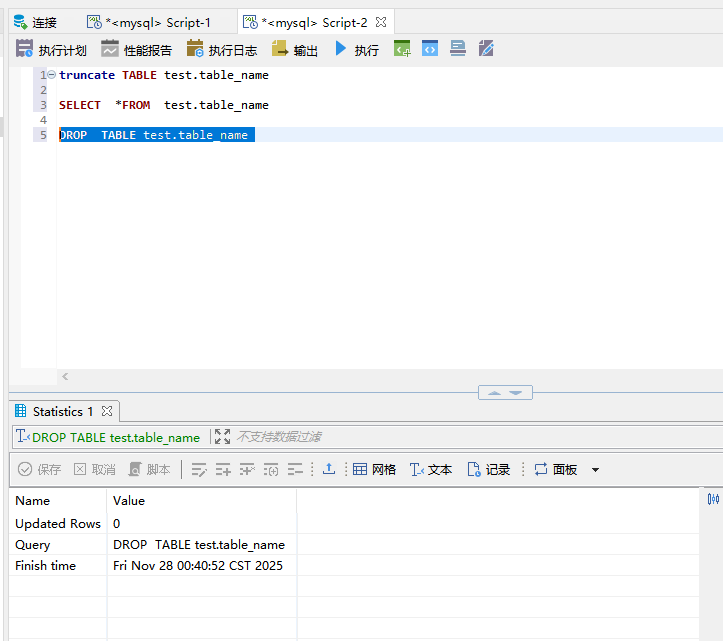Open the 面板 panels dropdown arrow
The width and height of the screenshot is (723, 641).
click(x=596, y=470)
